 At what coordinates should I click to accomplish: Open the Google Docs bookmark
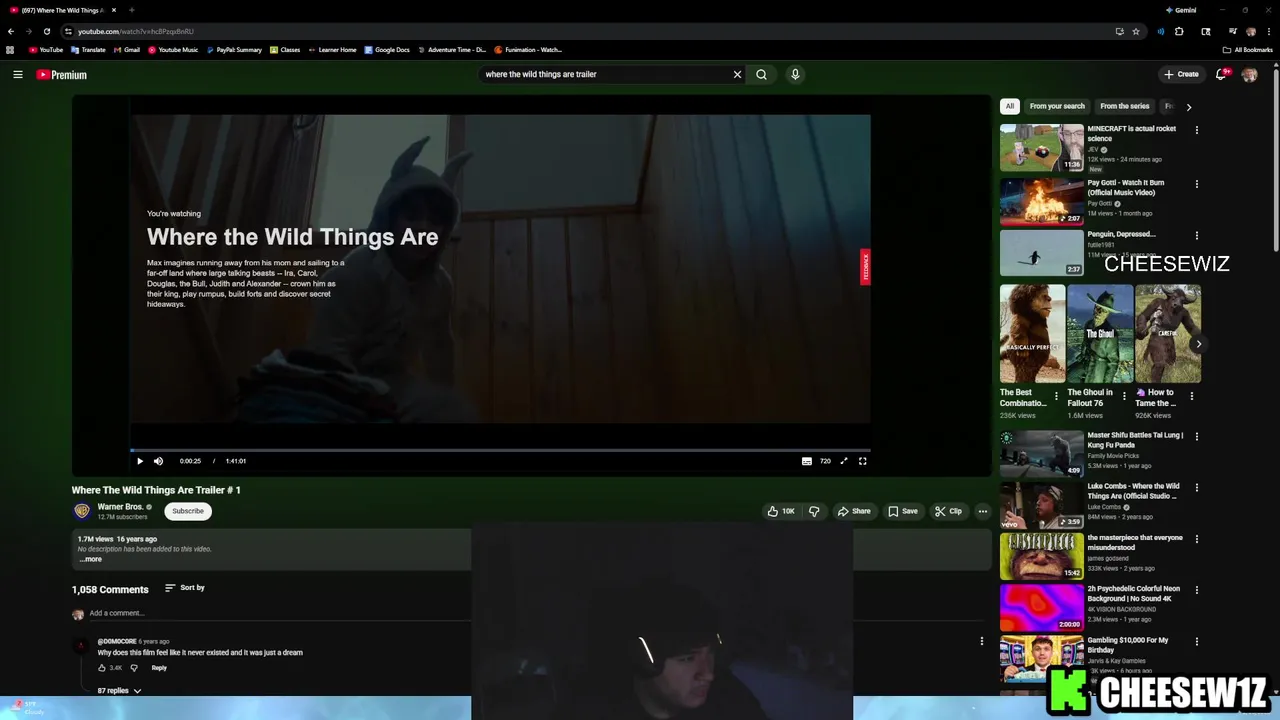tap(387, 49)
